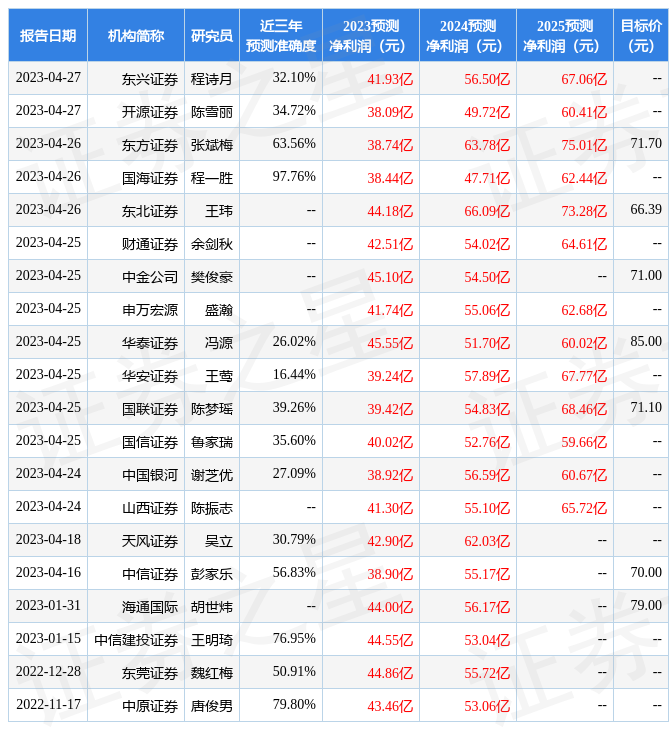Click the 66.09亿 2024 profit value
Viewport: 669px width, 730px height.
tap(487, 211)
